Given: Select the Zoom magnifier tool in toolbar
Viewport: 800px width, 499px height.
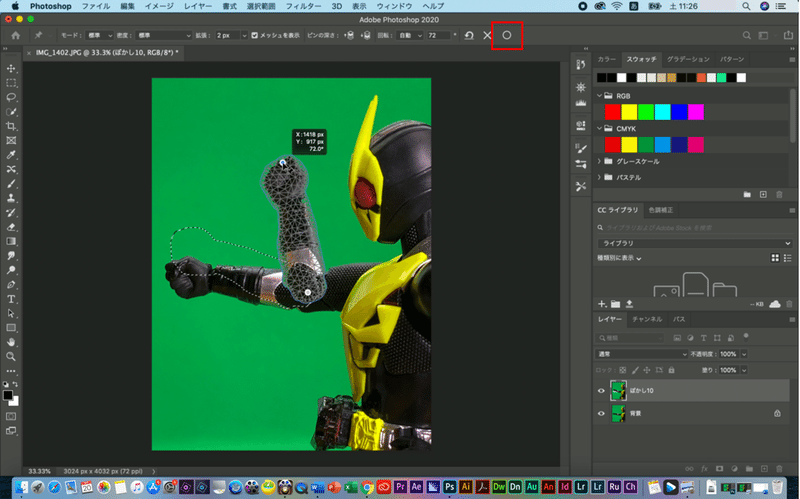Looking at the screenshot, I should (x=12, y=356).
